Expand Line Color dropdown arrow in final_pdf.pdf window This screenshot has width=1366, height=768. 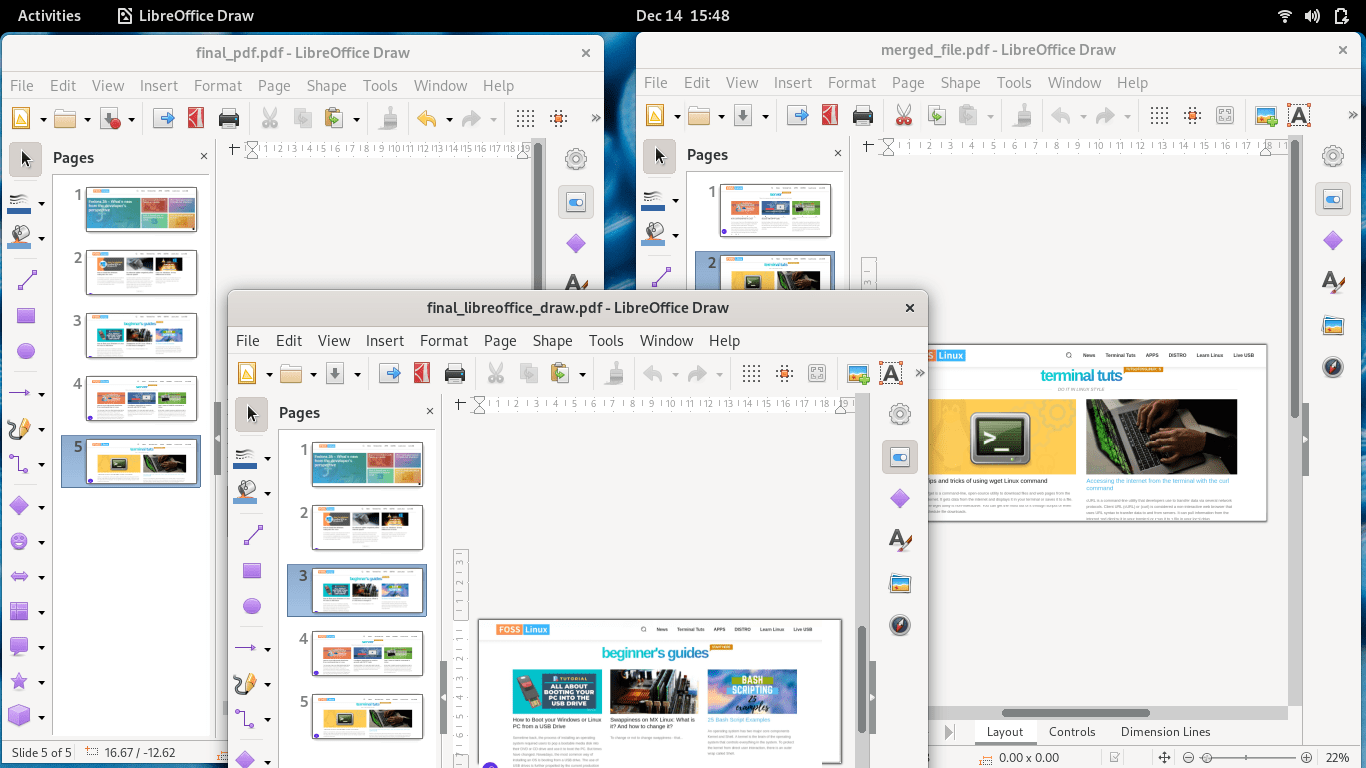tap(42, 204)
